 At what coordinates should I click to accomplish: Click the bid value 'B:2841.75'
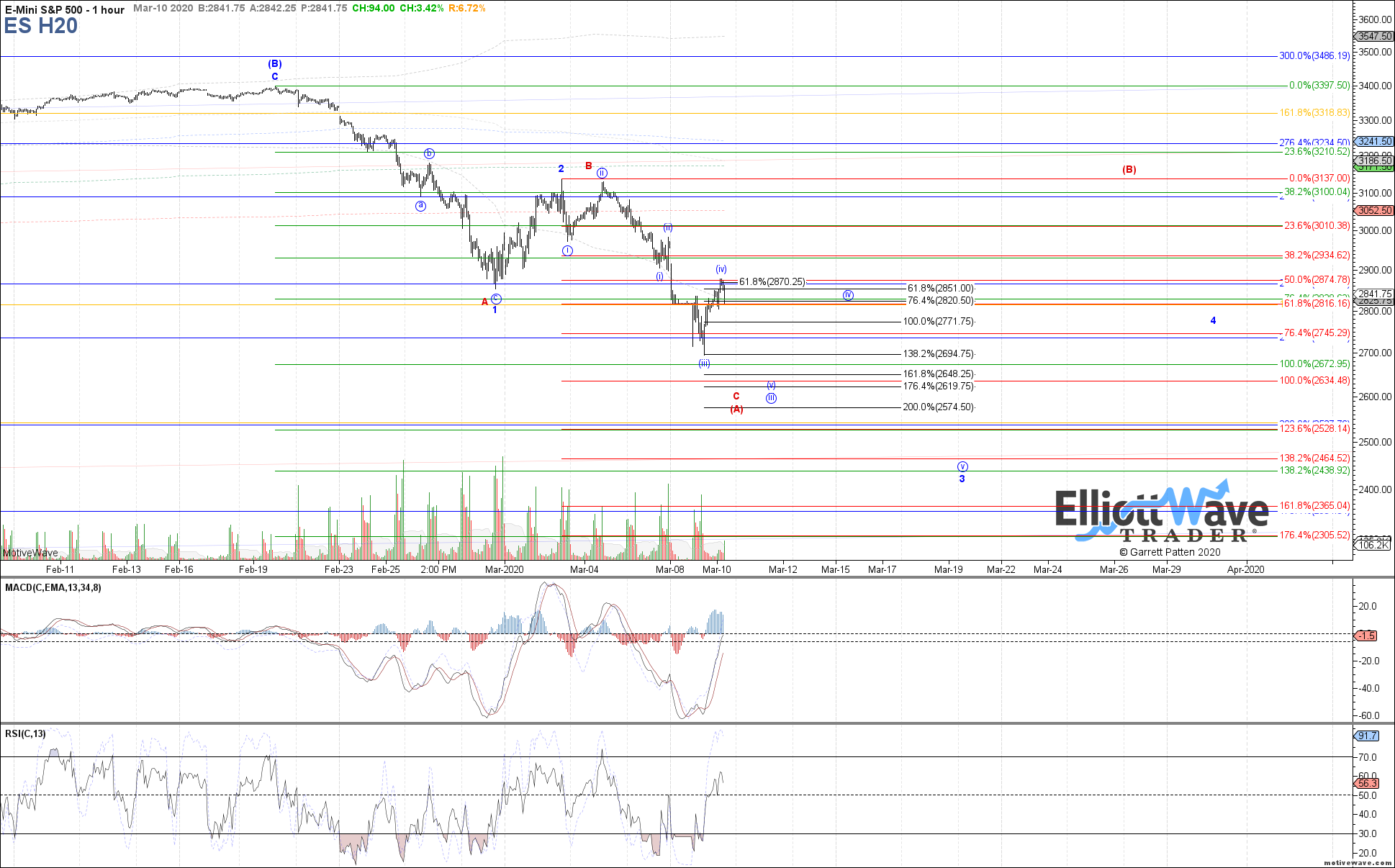tap(221, 8)
